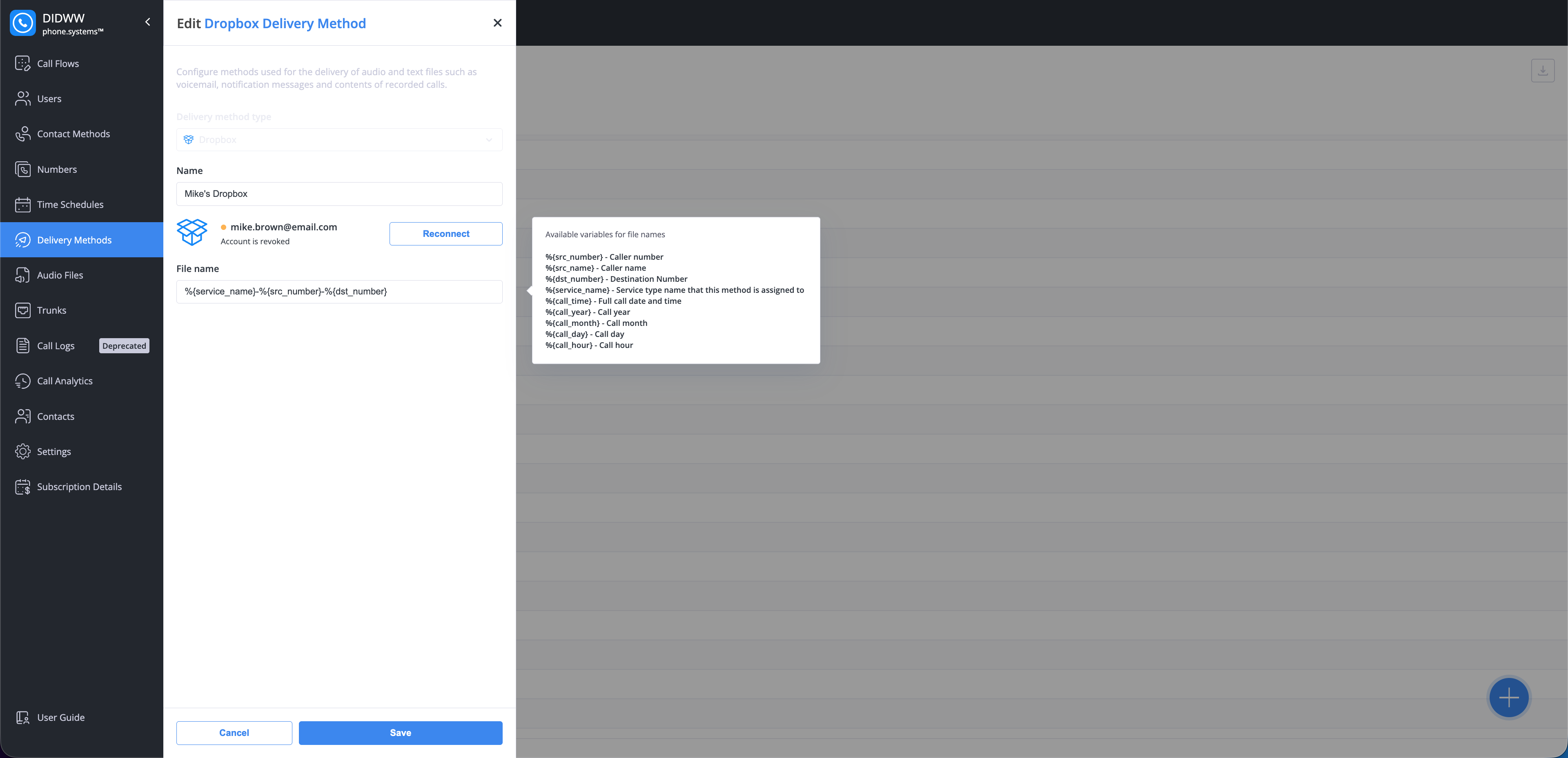Open Call Logs deprecated menu item
Viewport: 1568px width, 758px height.
coord(56,346)
